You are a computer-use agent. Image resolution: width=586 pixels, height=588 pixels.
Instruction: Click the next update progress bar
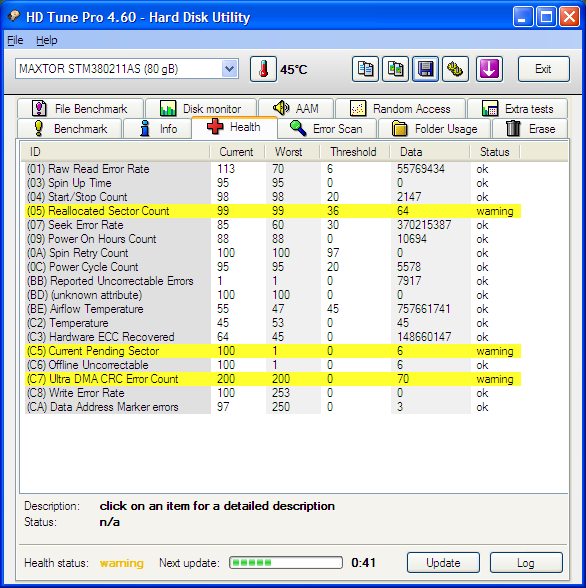point(286,562)
